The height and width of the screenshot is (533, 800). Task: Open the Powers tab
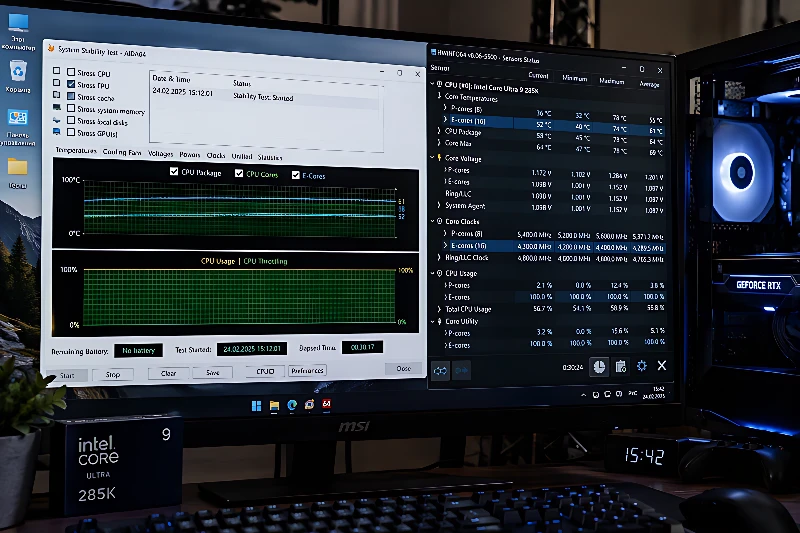pos(189,155)
